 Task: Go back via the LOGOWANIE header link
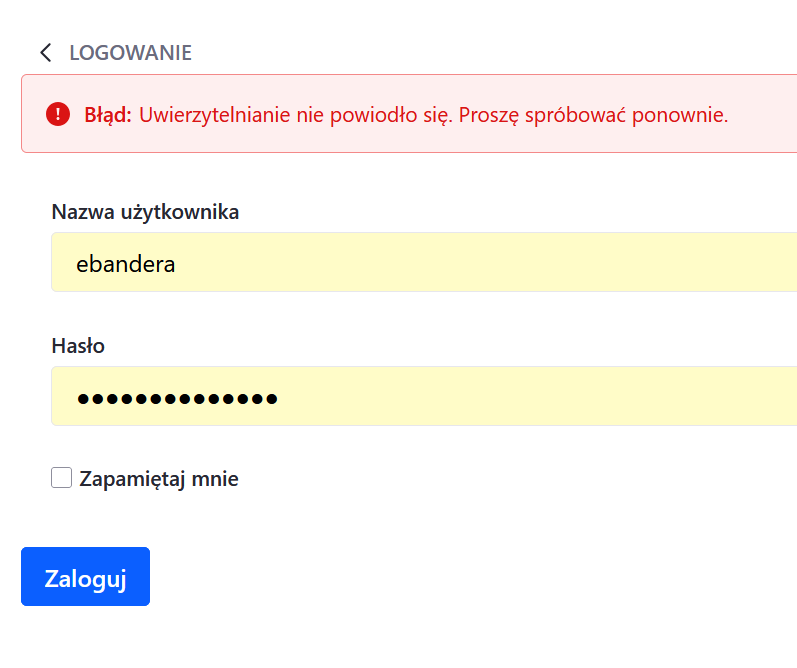coord(130,53)
